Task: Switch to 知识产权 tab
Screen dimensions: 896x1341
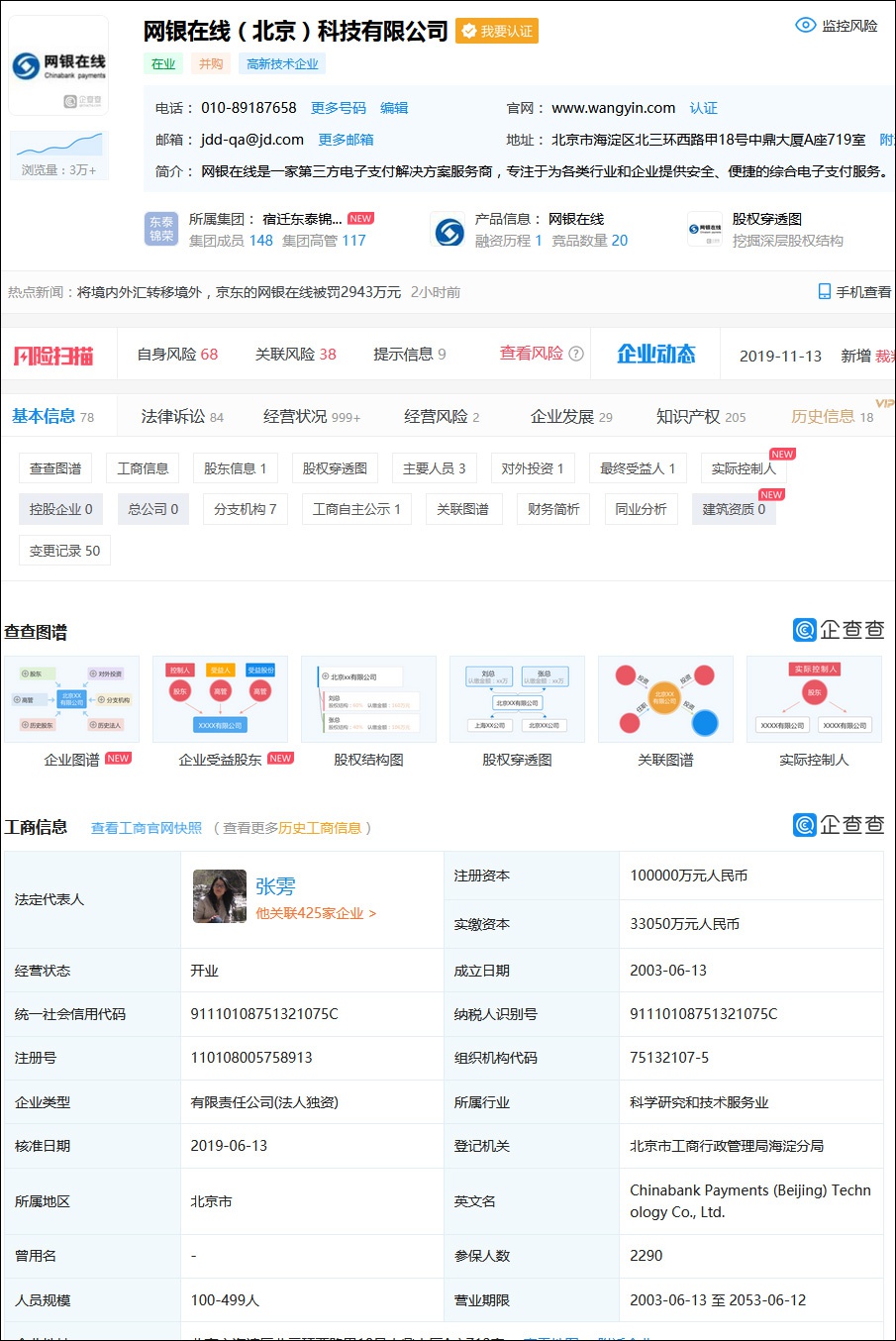Action: [x=701, y=416]
